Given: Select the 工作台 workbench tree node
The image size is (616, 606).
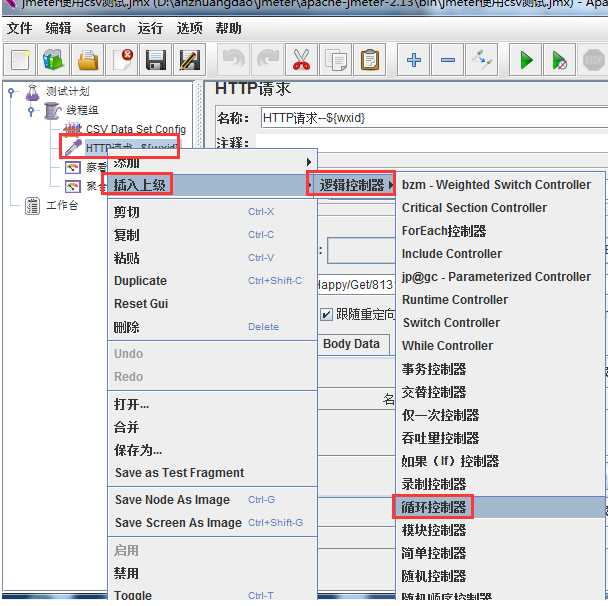Looking at the screenshot, I should (62, 205).
